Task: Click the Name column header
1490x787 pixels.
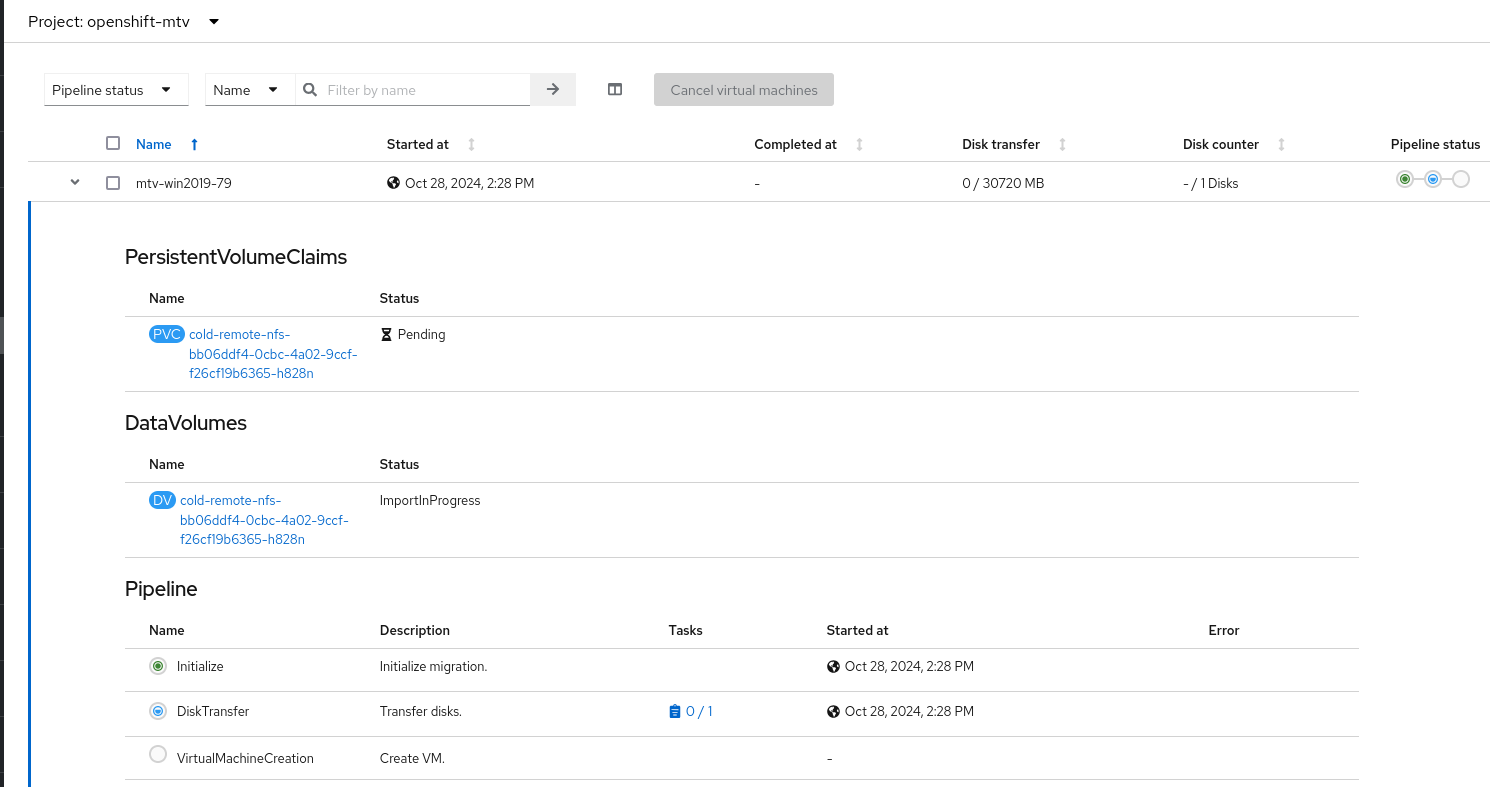Action: [154, 144]
